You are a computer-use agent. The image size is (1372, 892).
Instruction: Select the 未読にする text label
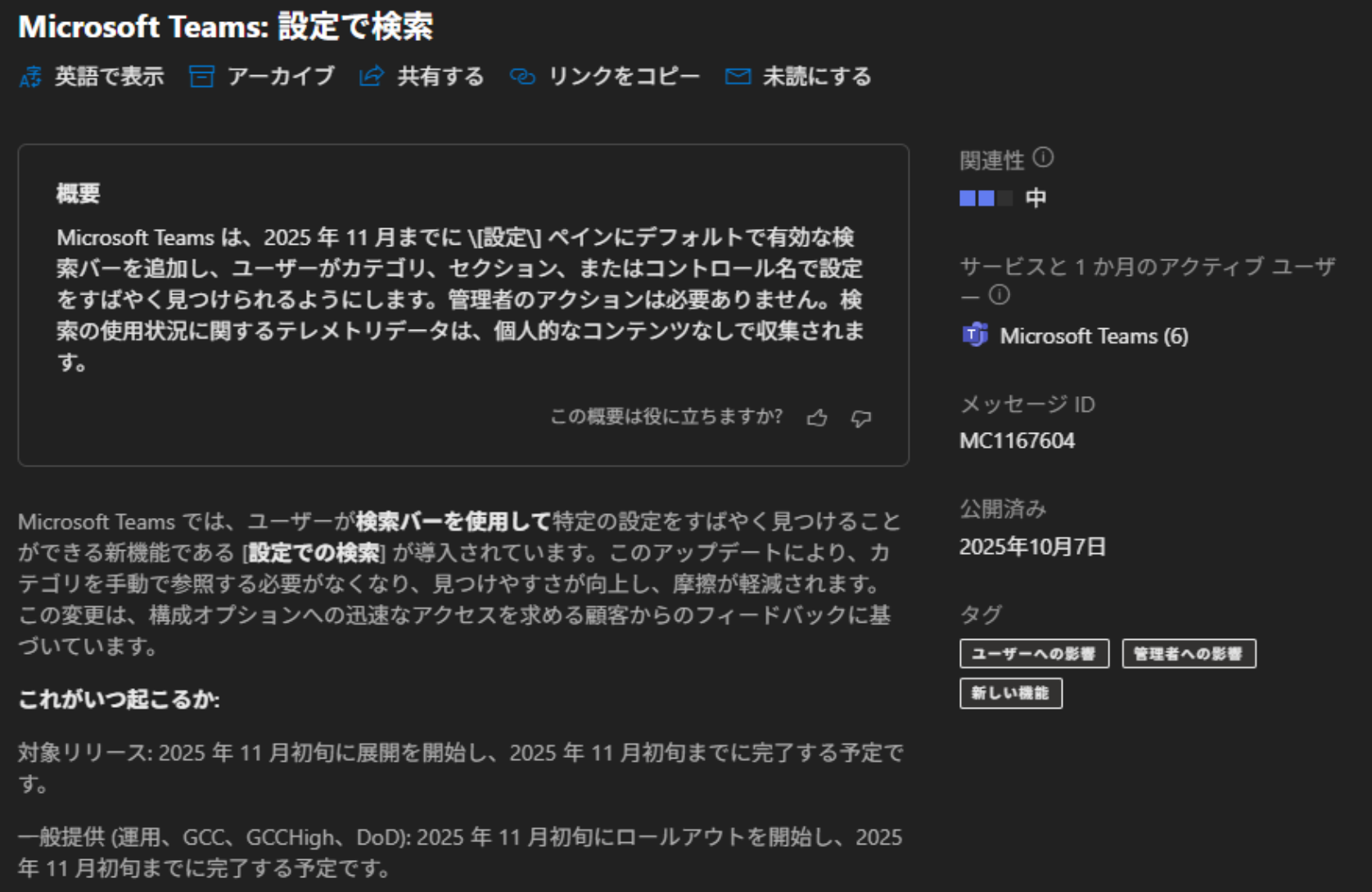817,77
